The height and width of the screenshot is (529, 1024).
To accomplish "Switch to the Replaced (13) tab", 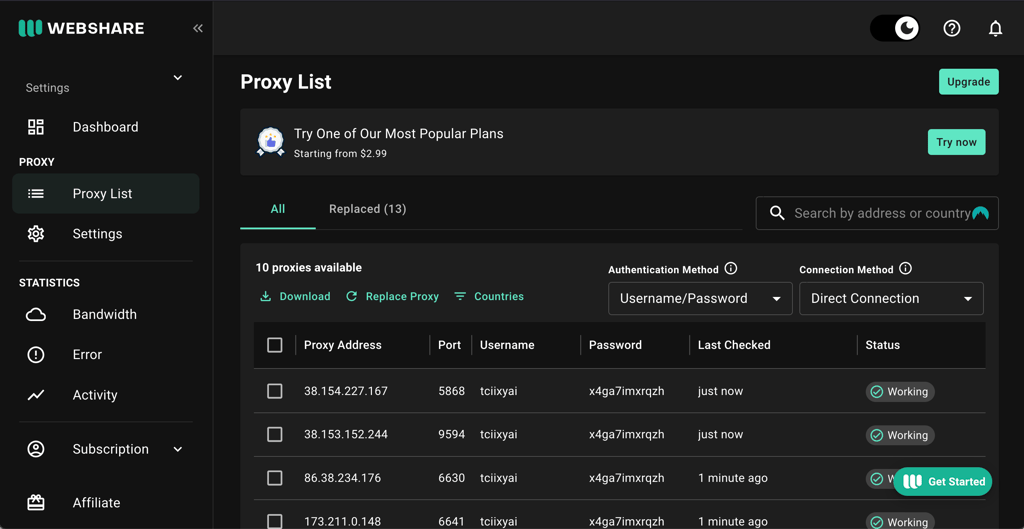I will (x=368, y=209).
